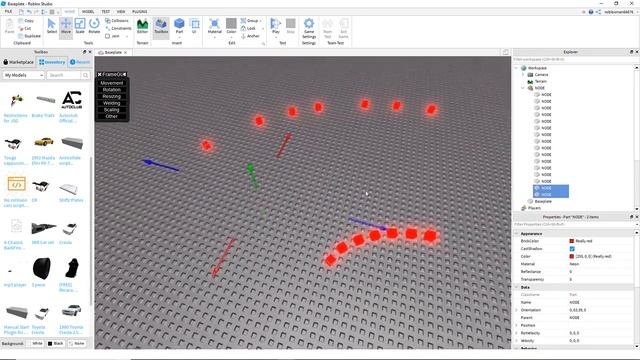Set background to White in toolbox

pyautogui.click(x=35, y=344)
